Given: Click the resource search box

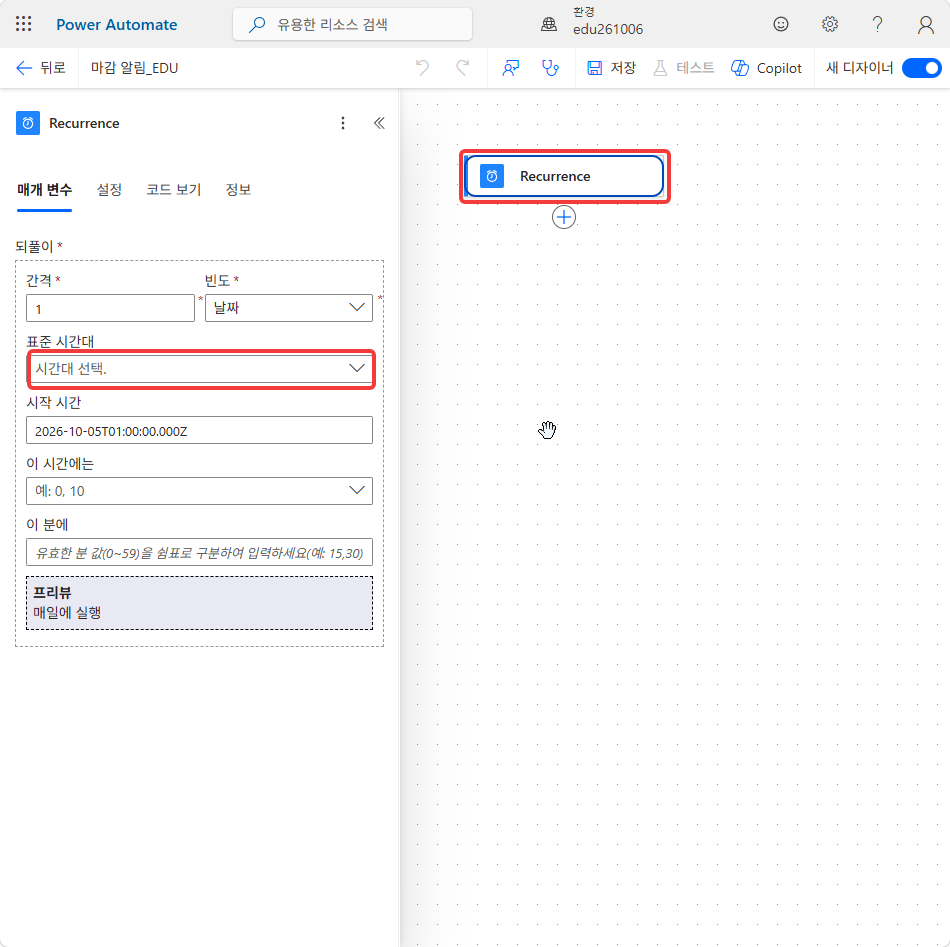Looking at the screenshot, I should coord(353,24).
